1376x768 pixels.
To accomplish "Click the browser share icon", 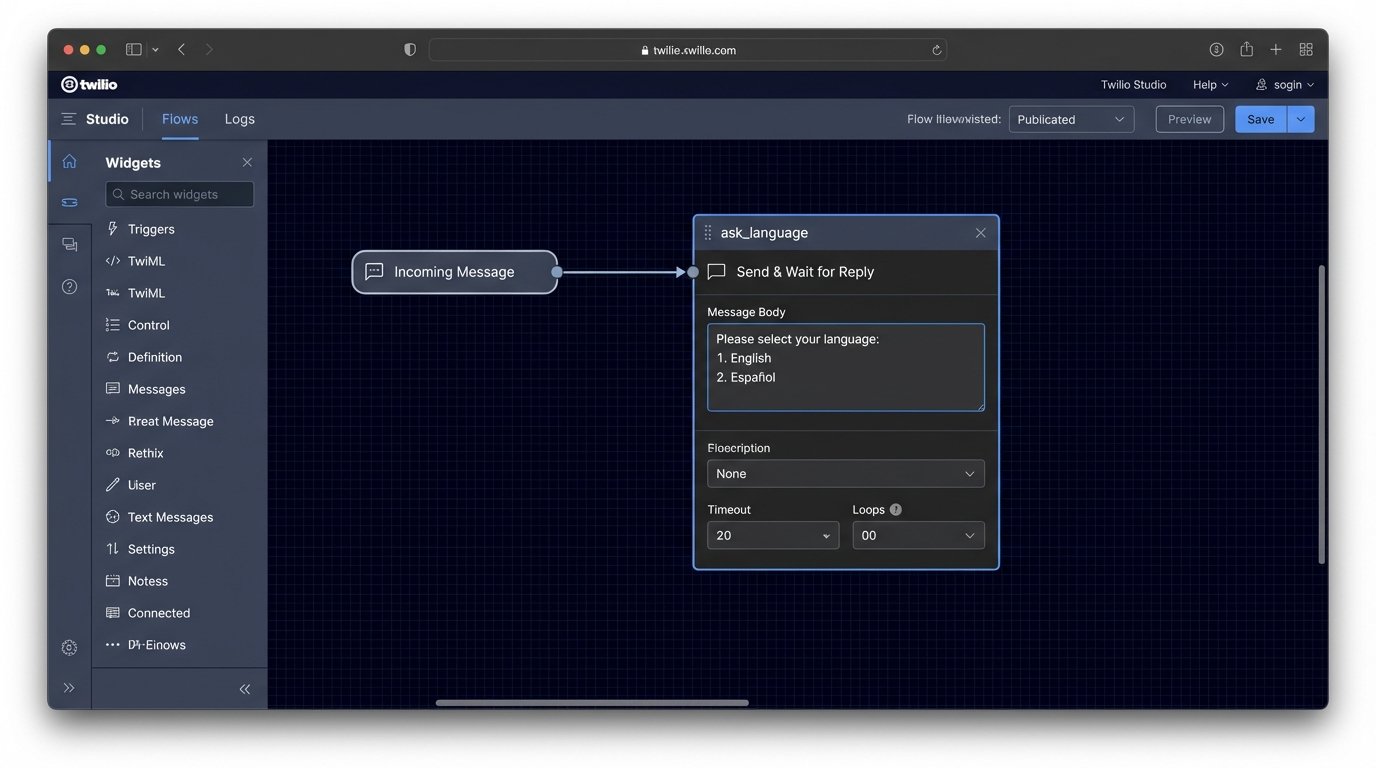I will tap(1246, 49).
